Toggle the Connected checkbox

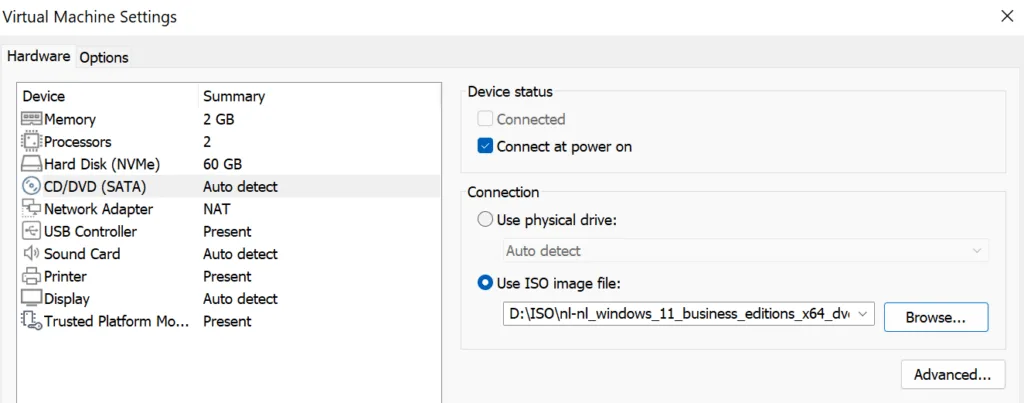[486, 119]
